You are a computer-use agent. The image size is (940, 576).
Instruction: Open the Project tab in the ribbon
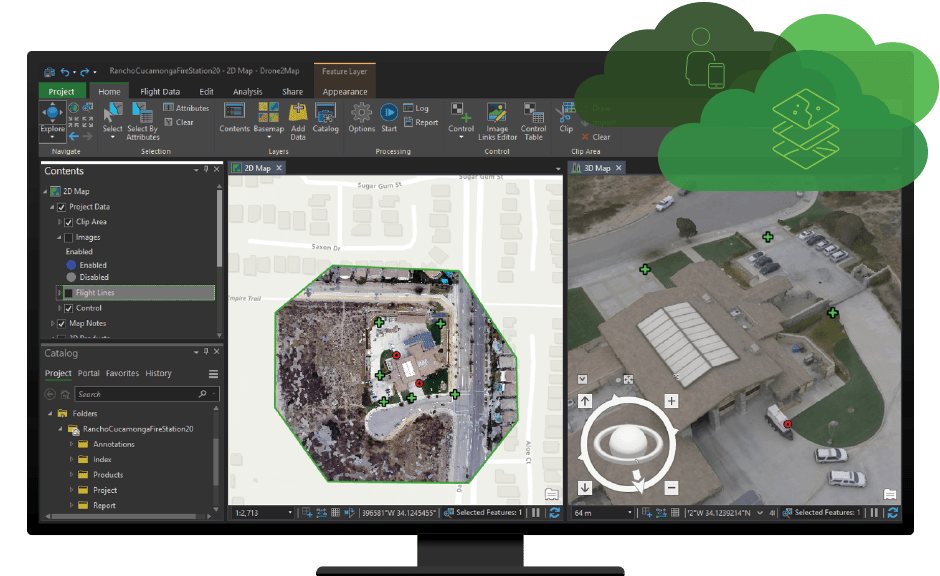[x=61, y=91]
